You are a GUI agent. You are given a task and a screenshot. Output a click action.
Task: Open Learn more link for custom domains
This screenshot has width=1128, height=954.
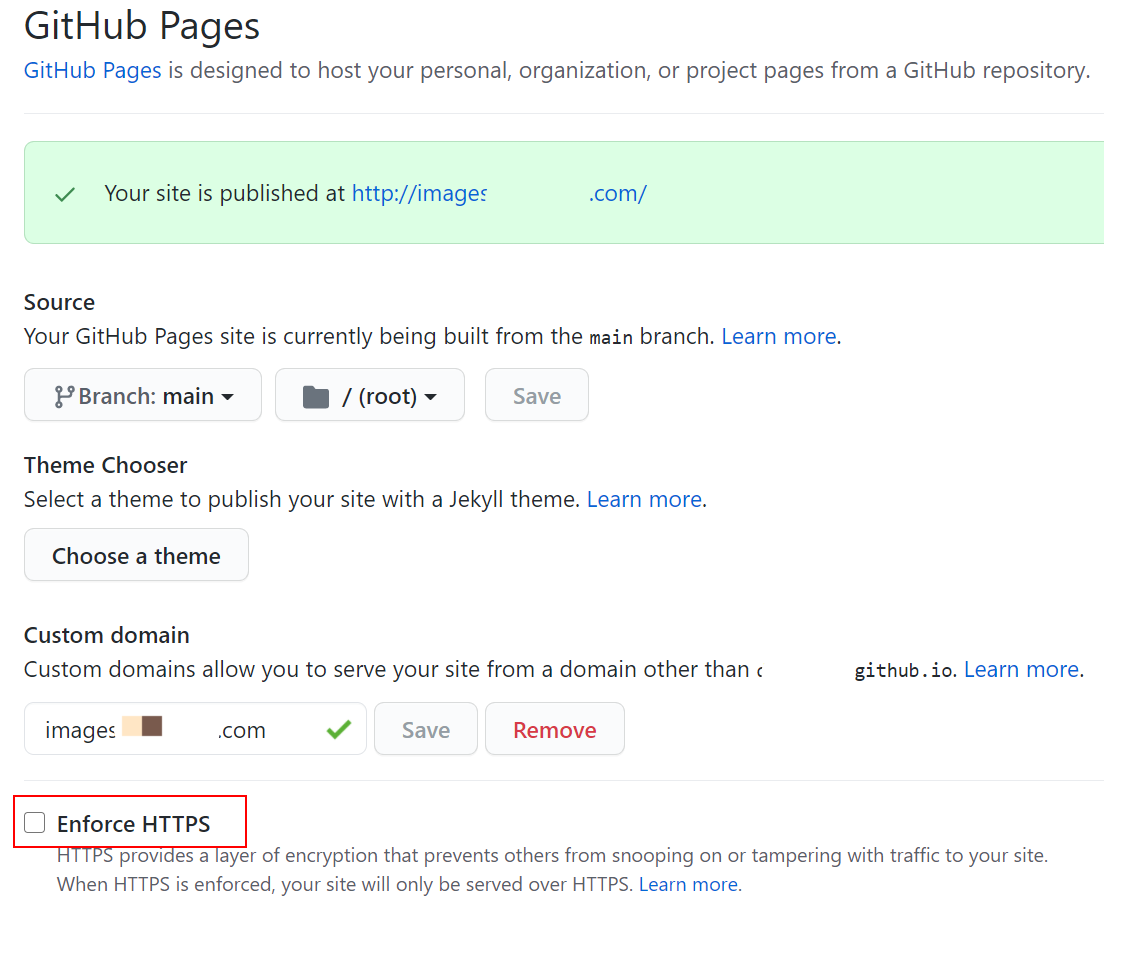click(x=1022, y=670)
